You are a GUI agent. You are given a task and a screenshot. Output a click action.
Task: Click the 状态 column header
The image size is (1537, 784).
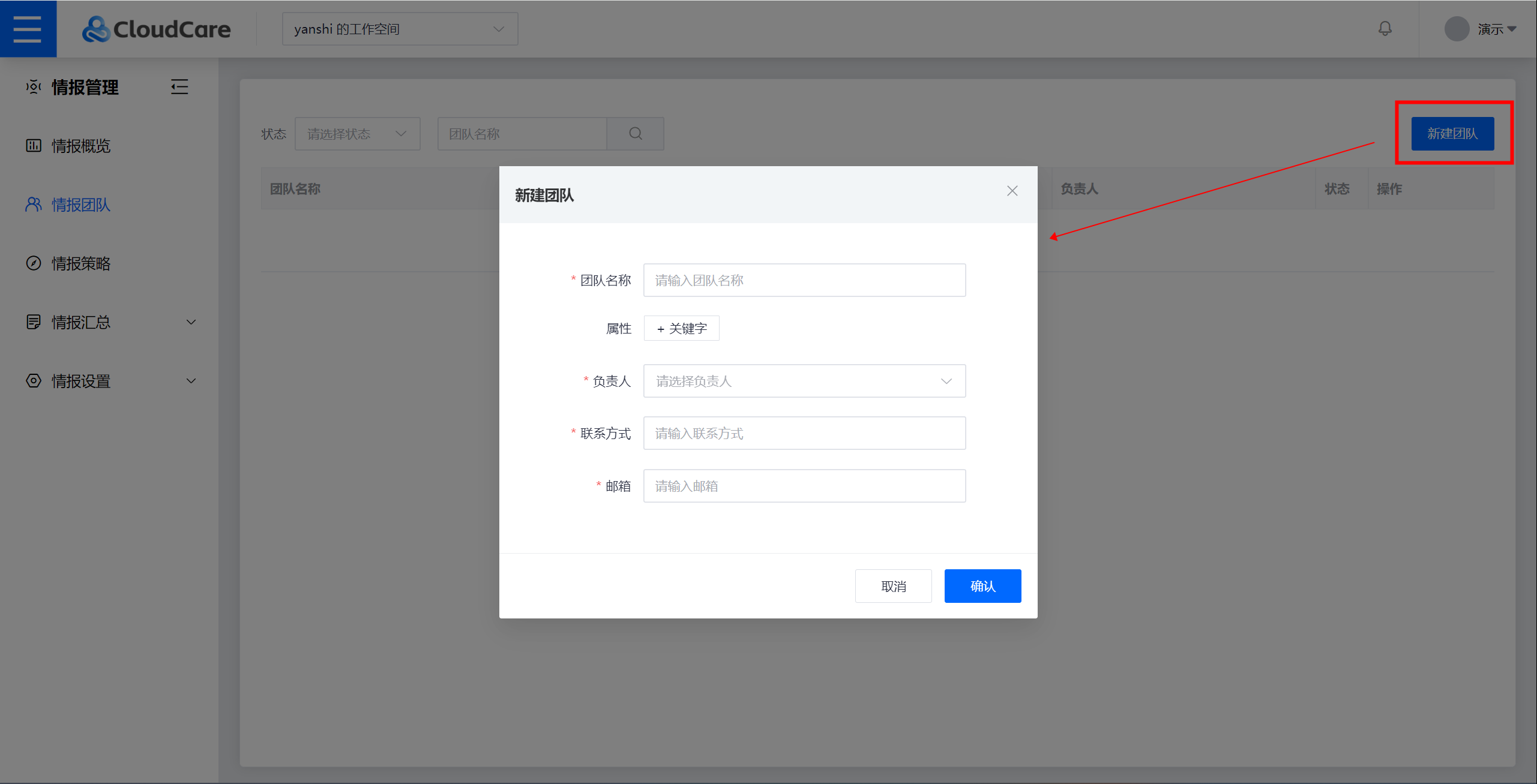[x=1337, y=189]
